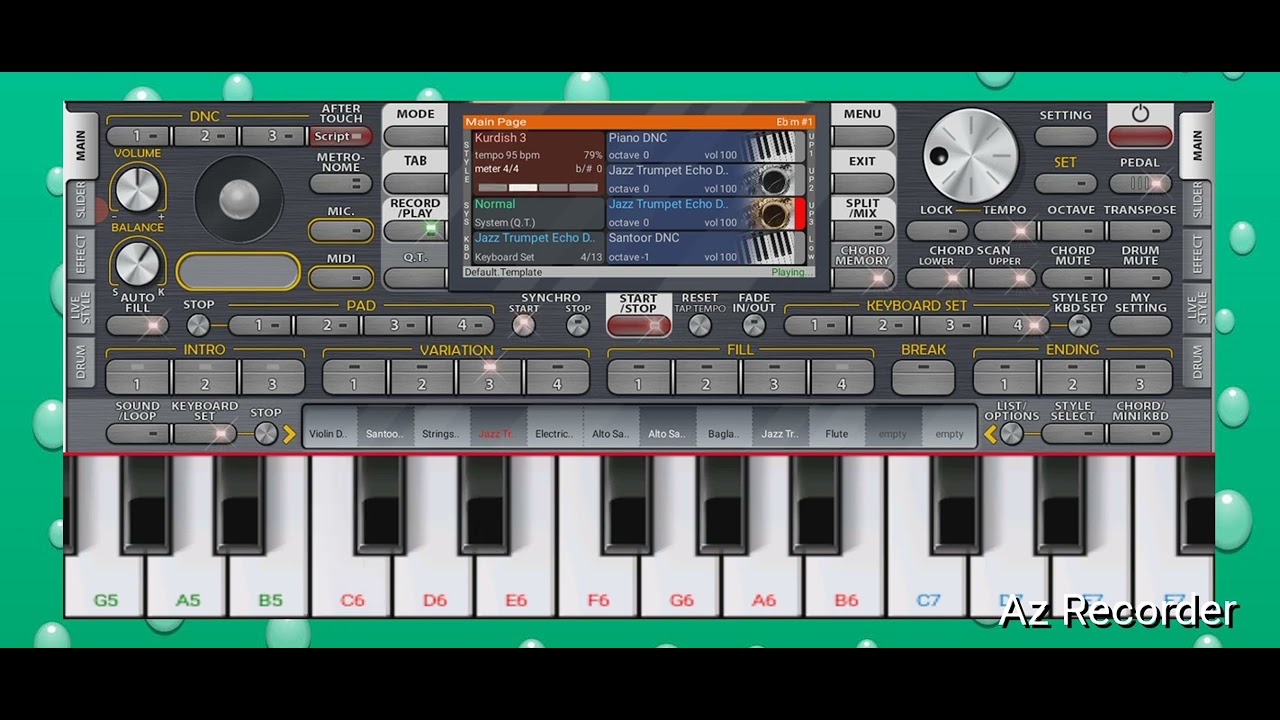1280x720 pixels.
Task: Toggle the Metronome button
Action: pyautogui.click(x=341, y=184)
